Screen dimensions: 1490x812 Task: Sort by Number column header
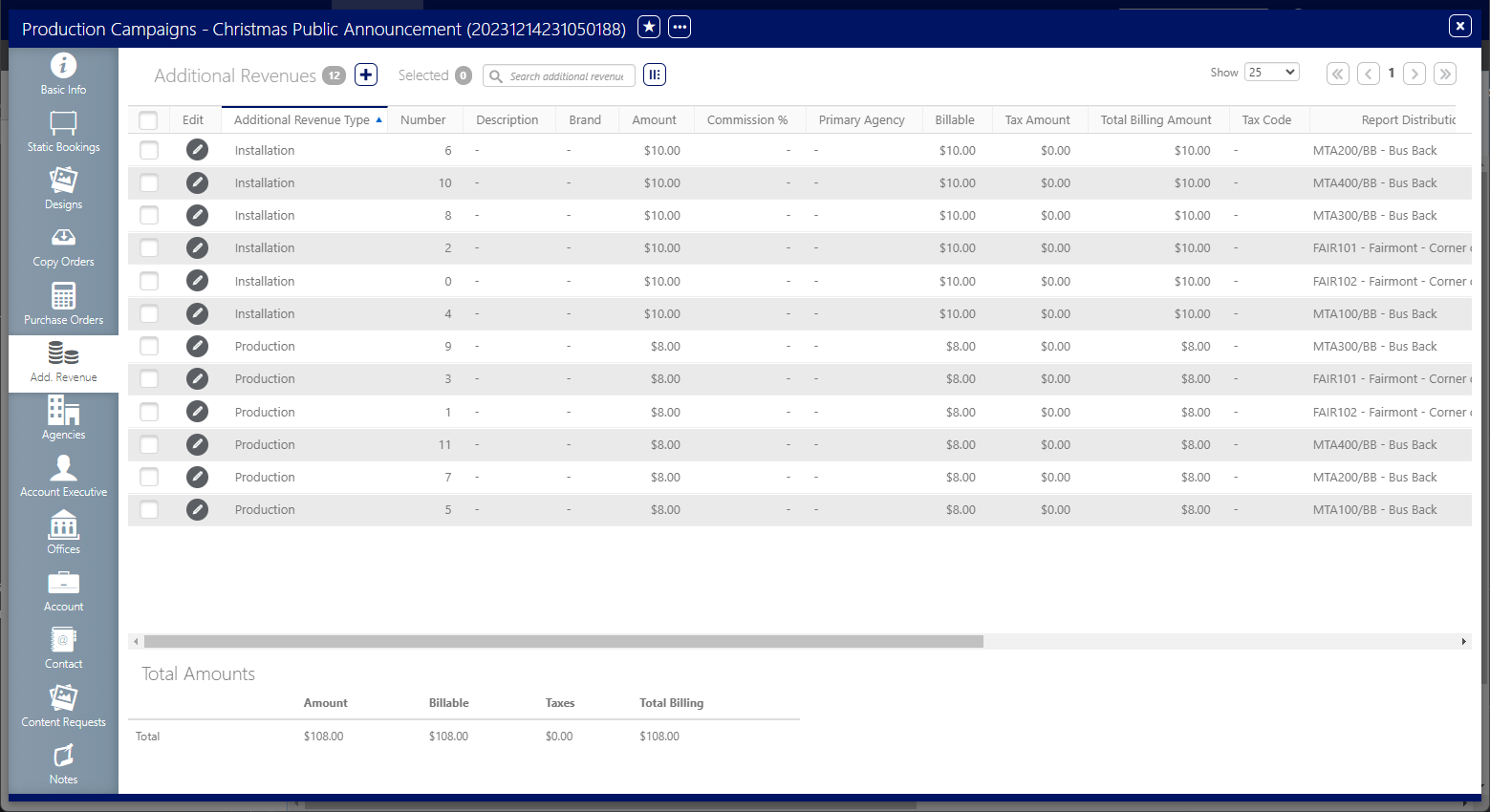pos(423,120)
